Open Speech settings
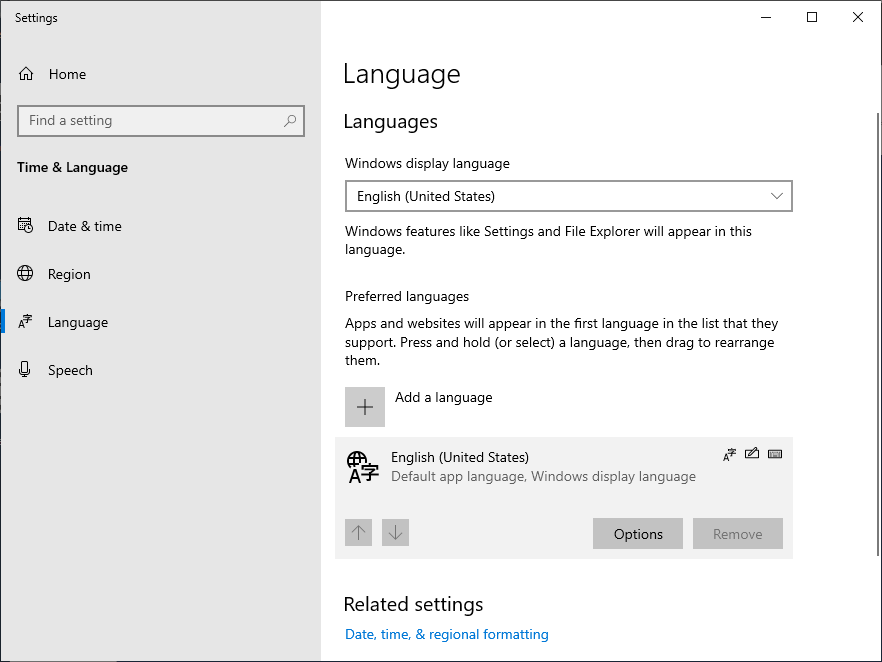The image size is (882, 662). (x=160, y=370)
